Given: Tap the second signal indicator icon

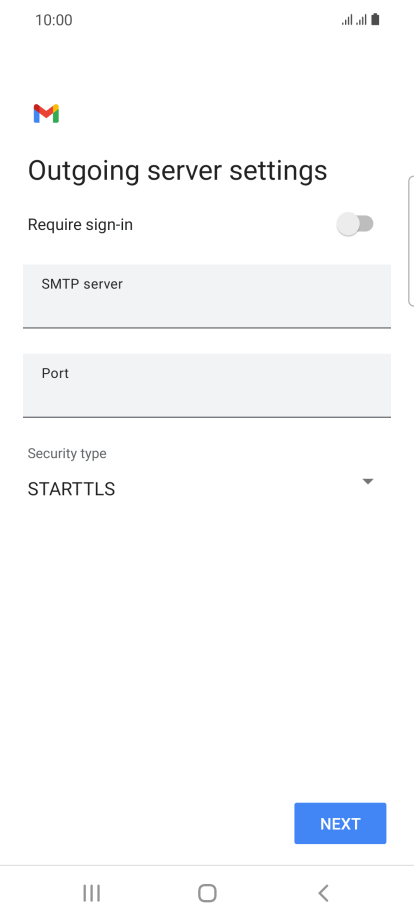Looking at the screenshot, I should [361, 21].
